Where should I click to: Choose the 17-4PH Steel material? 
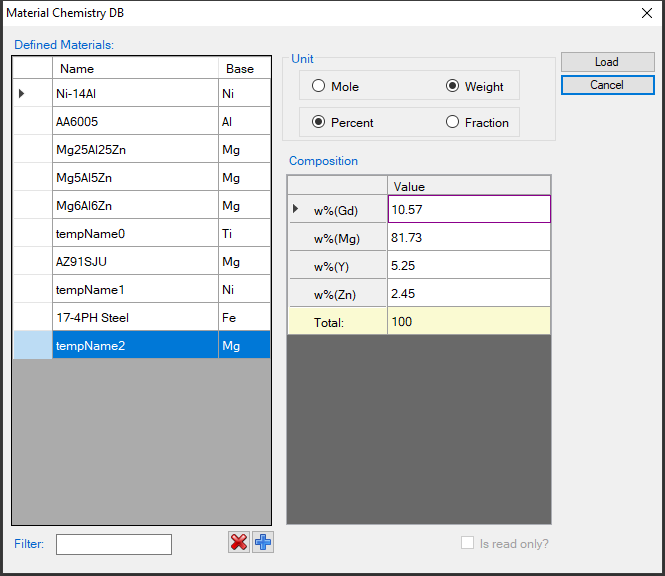(134, 317)
